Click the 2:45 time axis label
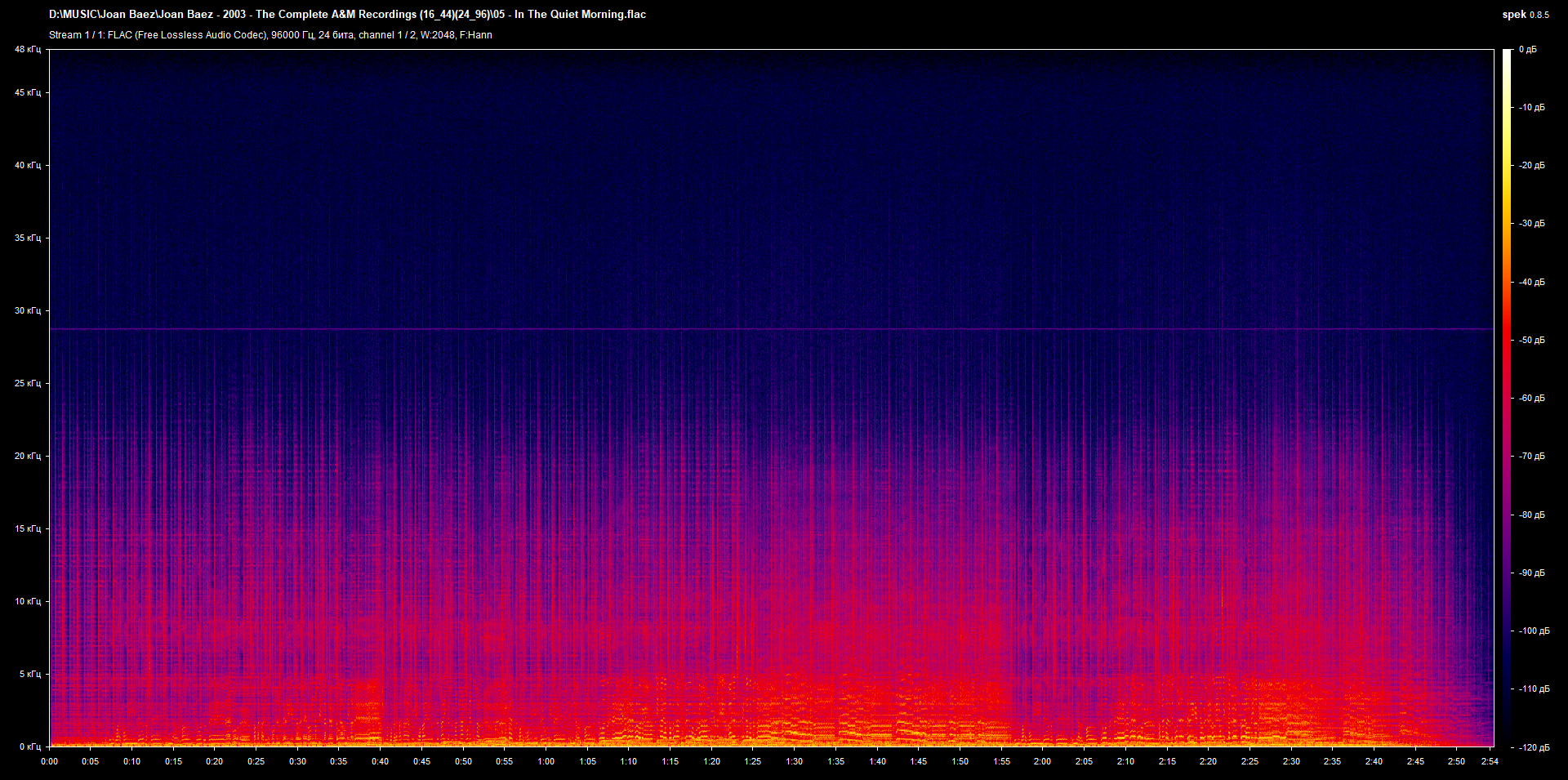Viewport: 1568px width, 780px height. coord(1415,762)
